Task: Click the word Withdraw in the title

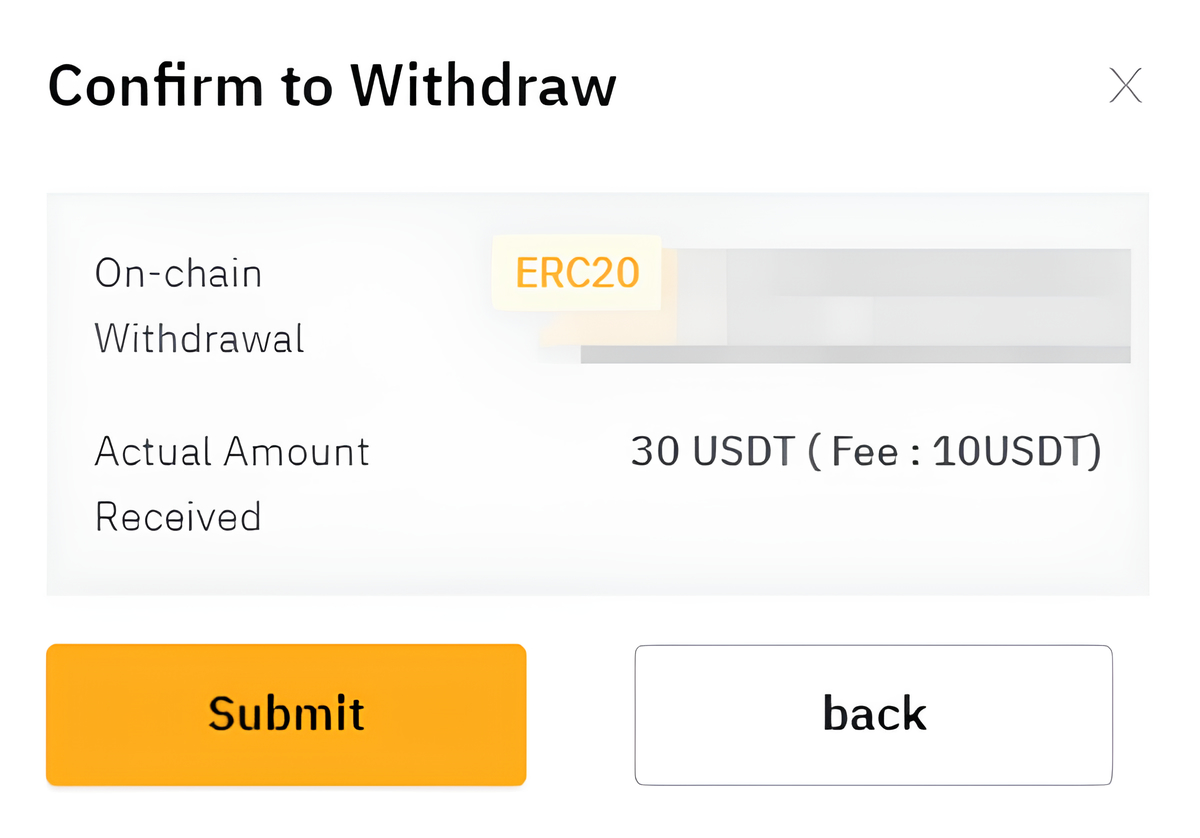Action: (x=484, y=86)
